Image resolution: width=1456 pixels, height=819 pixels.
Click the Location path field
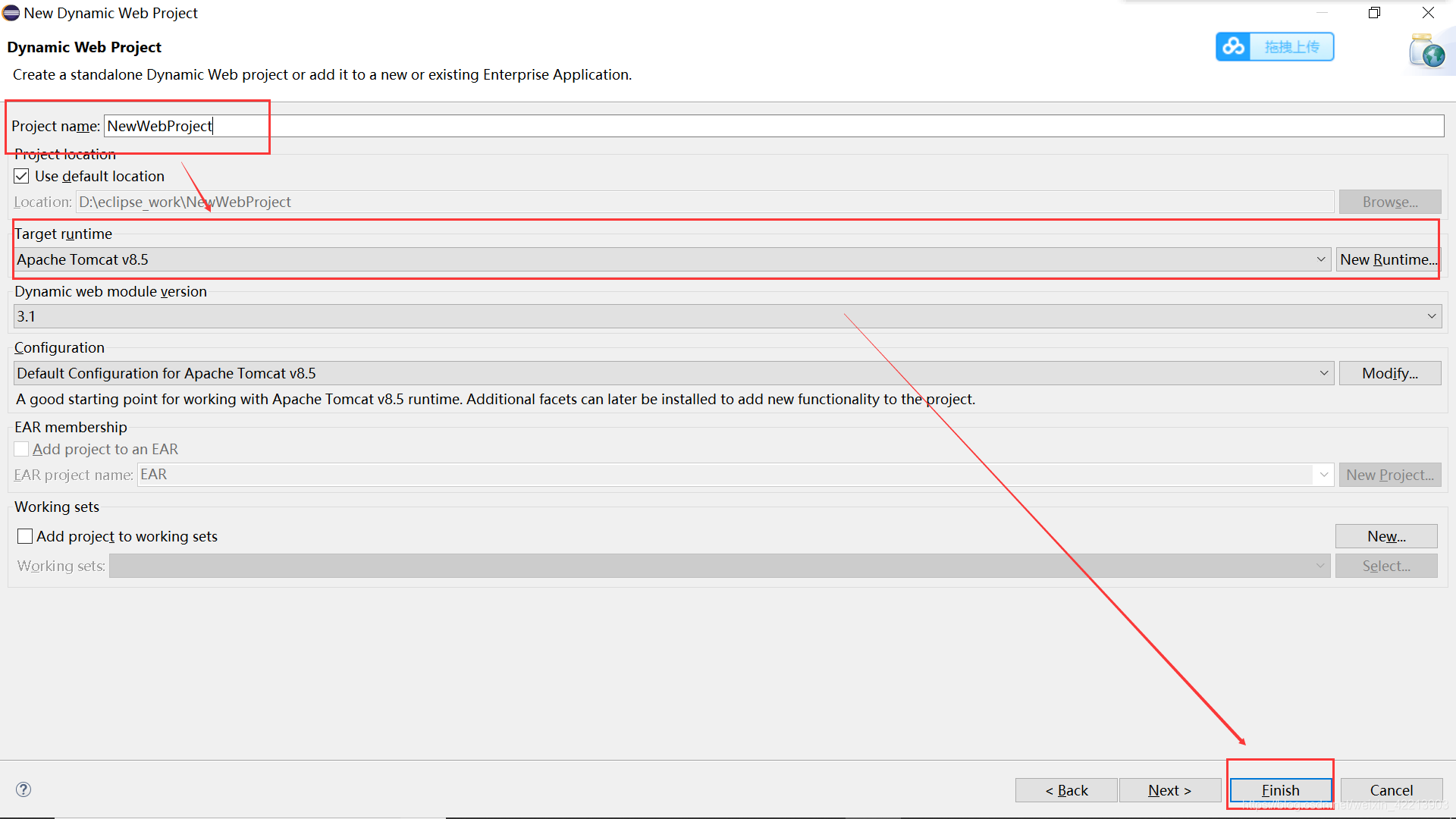[704, 202]
